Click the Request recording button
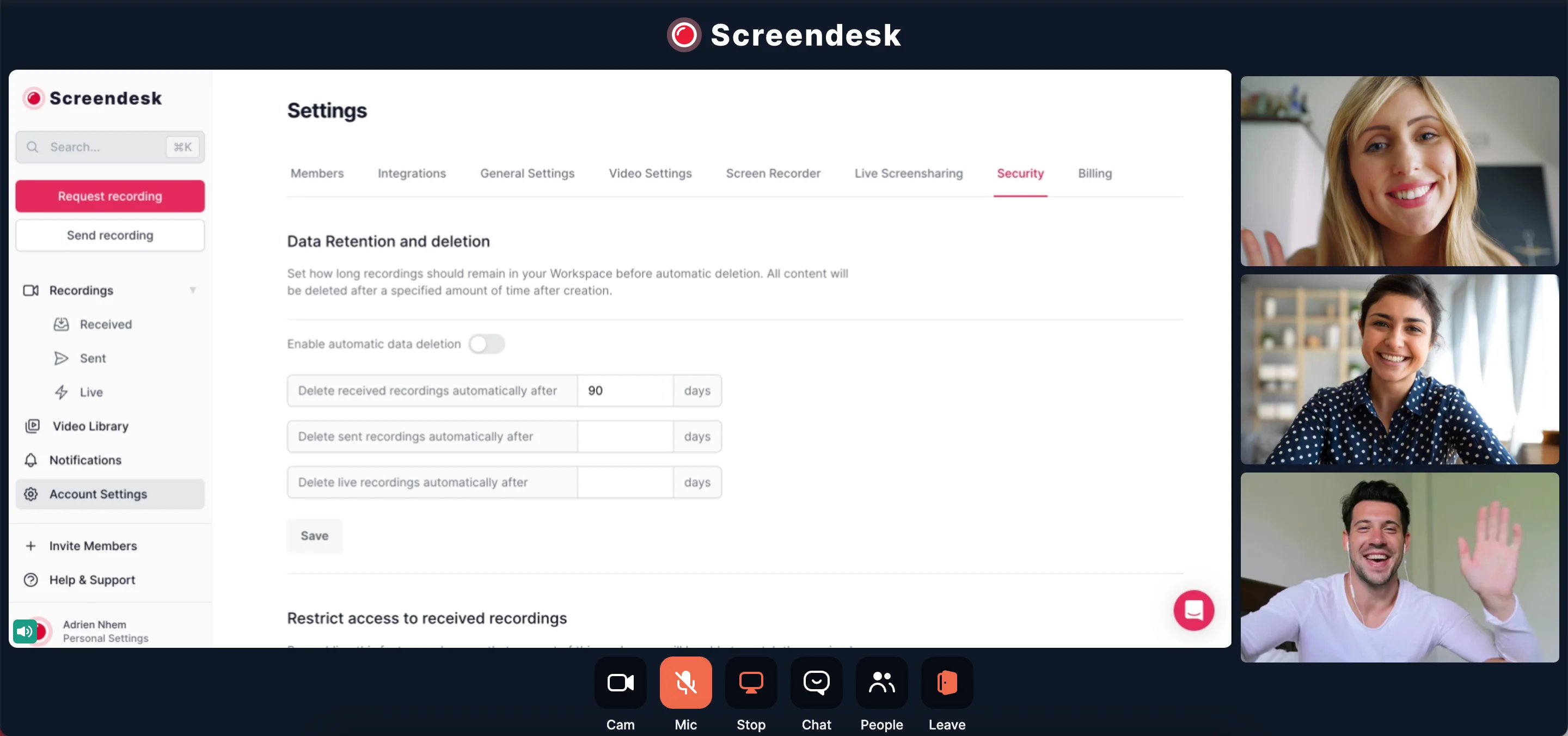Viewport: 1568px width, 736px height. (x=110, y=196)
